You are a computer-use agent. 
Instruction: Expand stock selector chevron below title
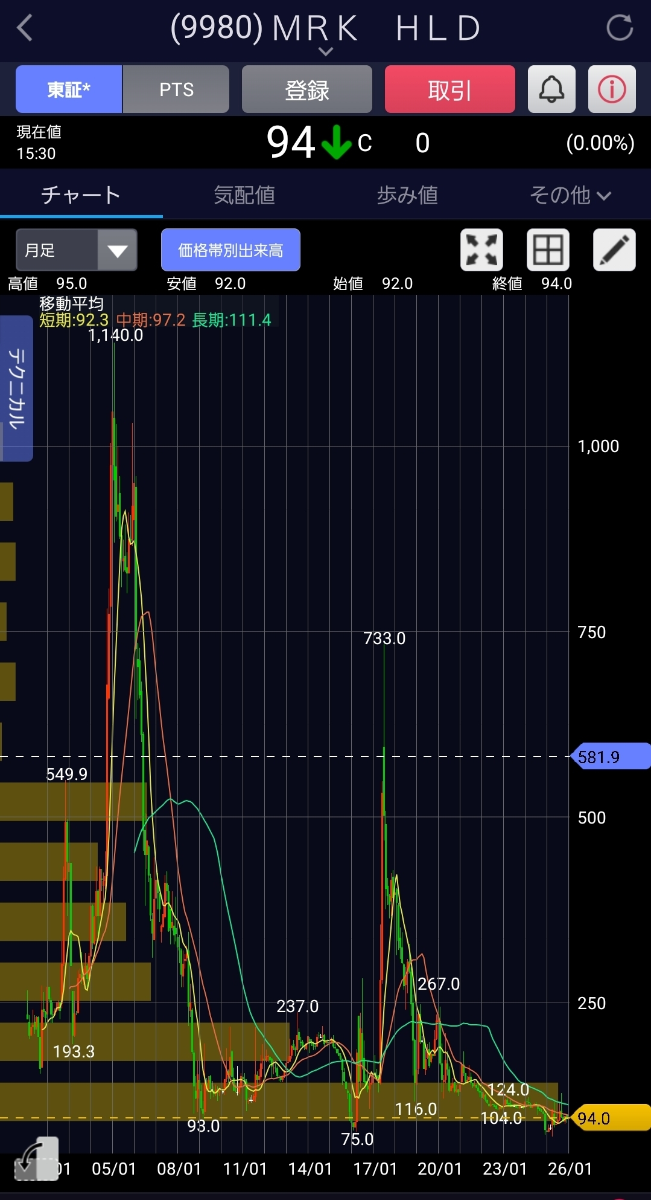tap(325, 51)
